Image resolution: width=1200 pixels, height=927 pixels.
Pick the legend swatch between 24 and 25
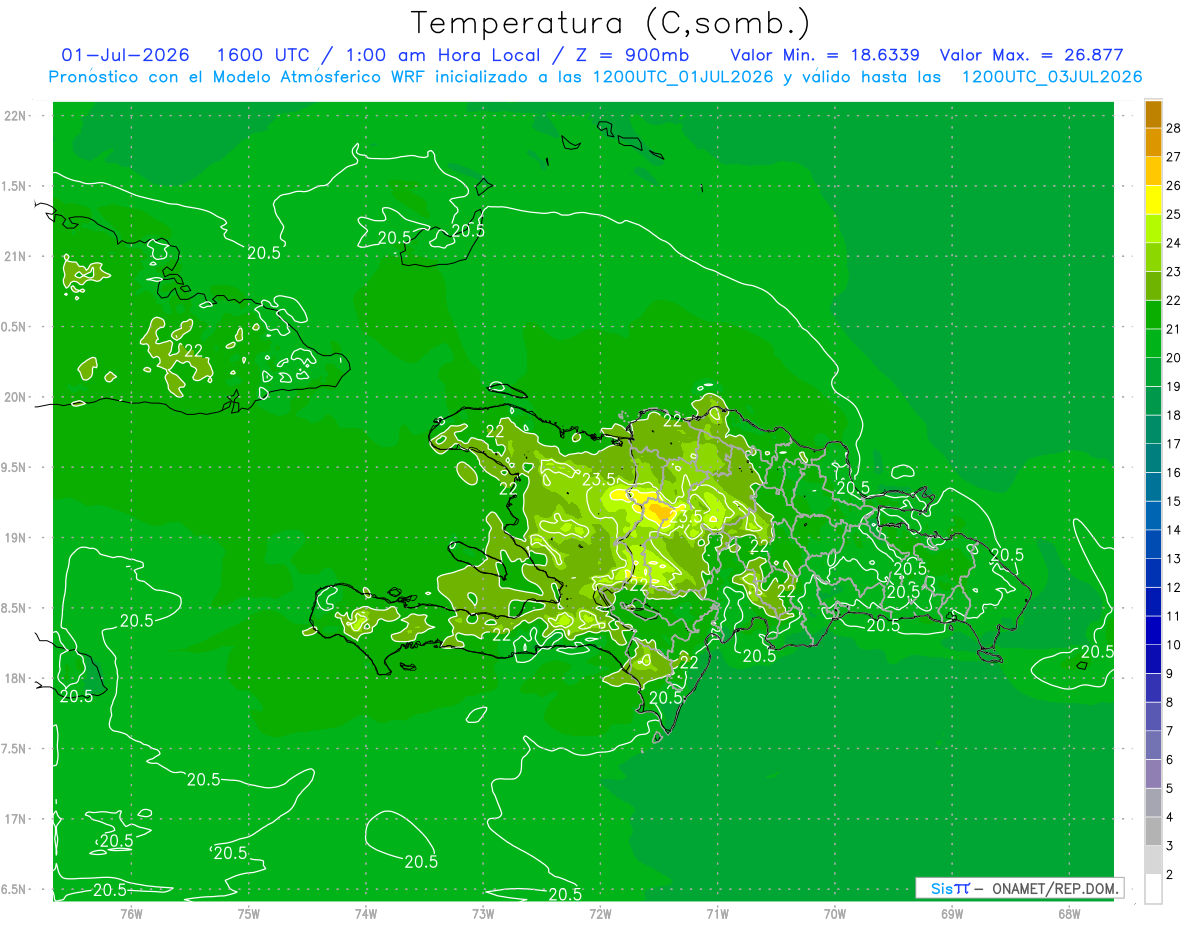click(x=1153, y=230)
